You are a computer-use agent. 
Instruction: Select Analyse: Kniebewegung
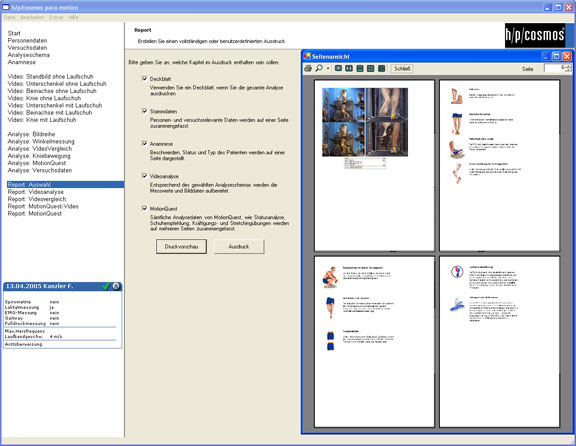[x=39, y=156]
